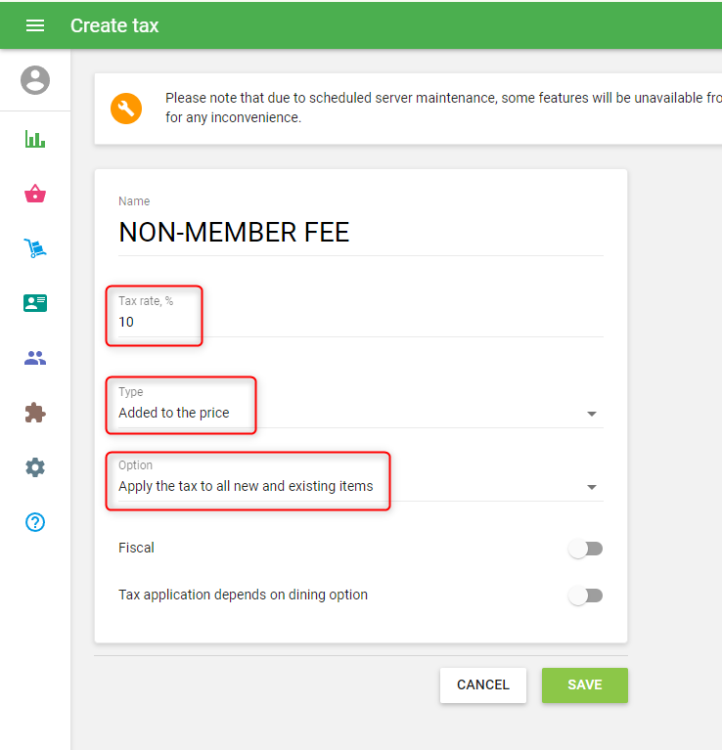Open Inventory management cart icon

click(x=35, y=249)
